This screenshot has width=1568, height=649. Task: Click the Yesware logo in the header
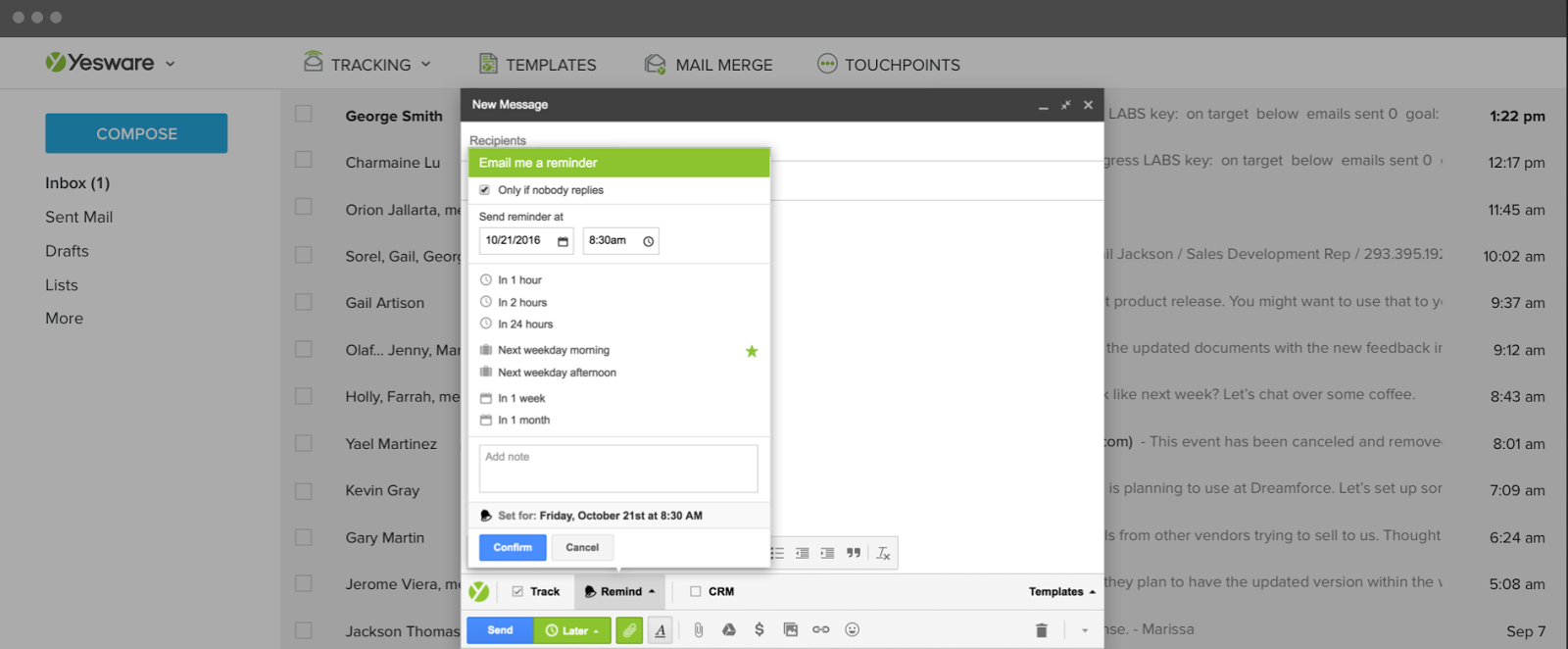[100, 63]
